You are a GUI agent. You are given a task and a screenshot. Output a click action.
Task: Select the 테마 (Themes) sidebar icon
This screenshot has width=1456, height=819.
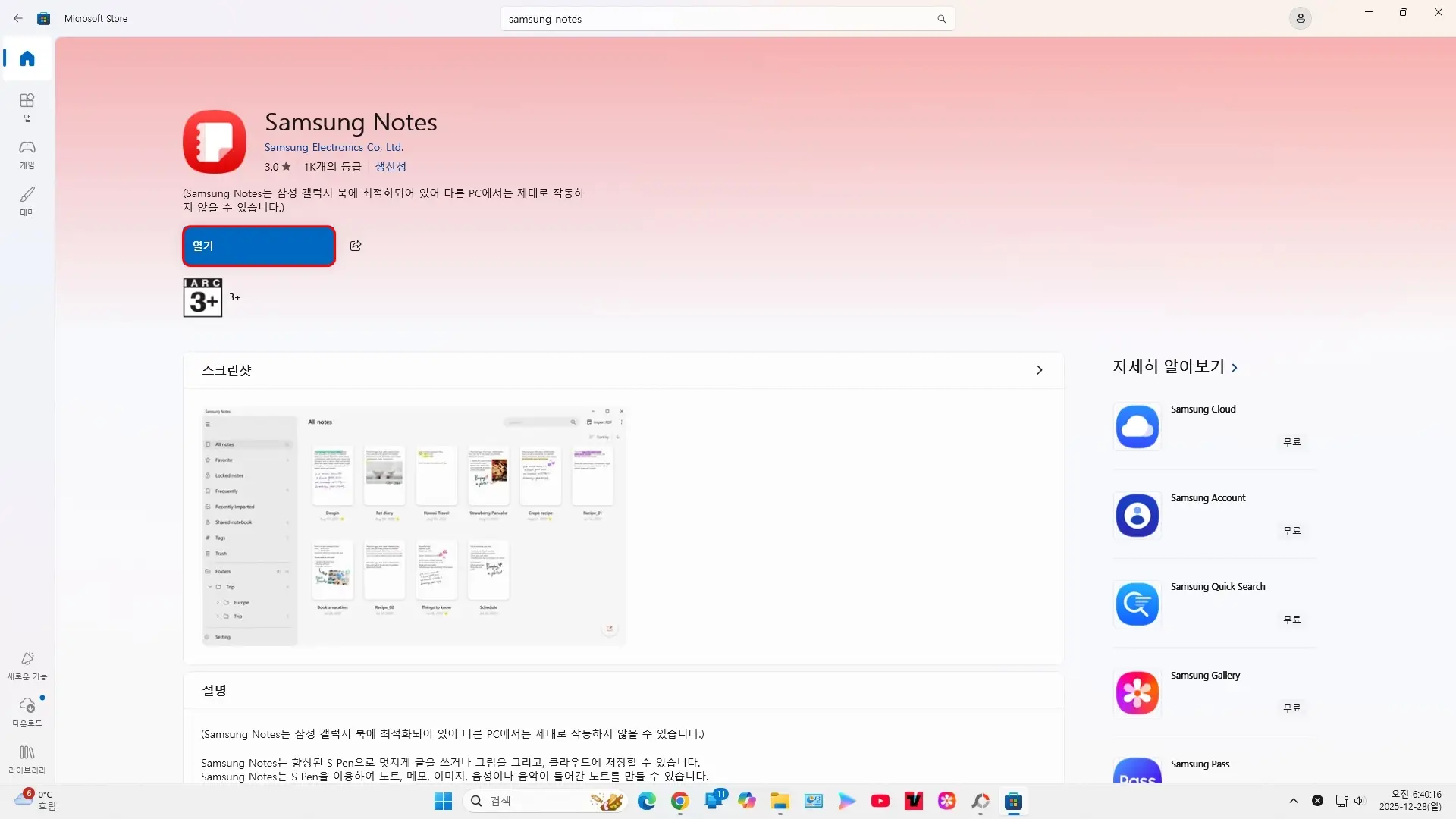pos(27,201)
